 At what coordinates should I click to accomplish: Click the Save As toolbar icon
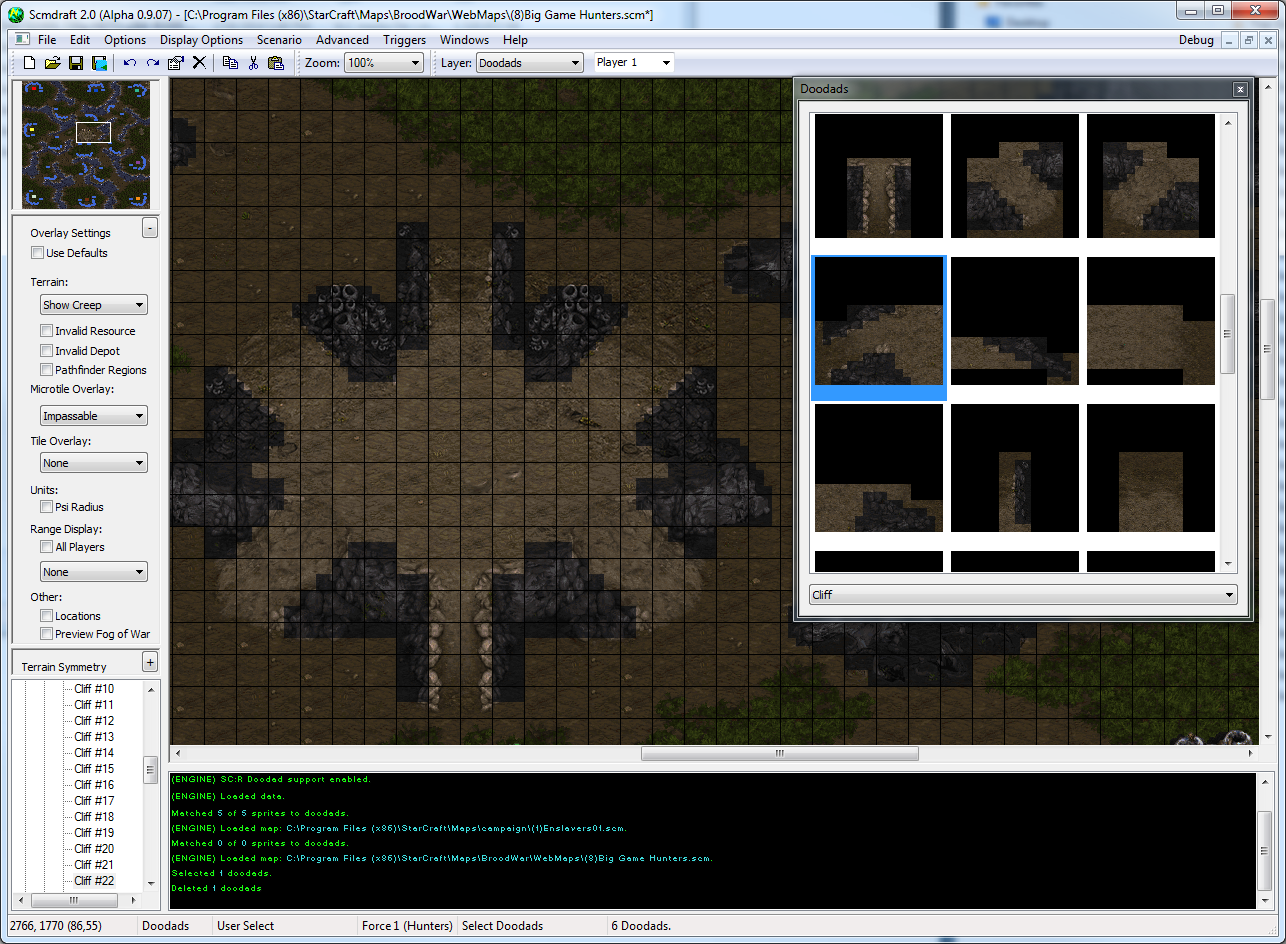tap(100, 63)
